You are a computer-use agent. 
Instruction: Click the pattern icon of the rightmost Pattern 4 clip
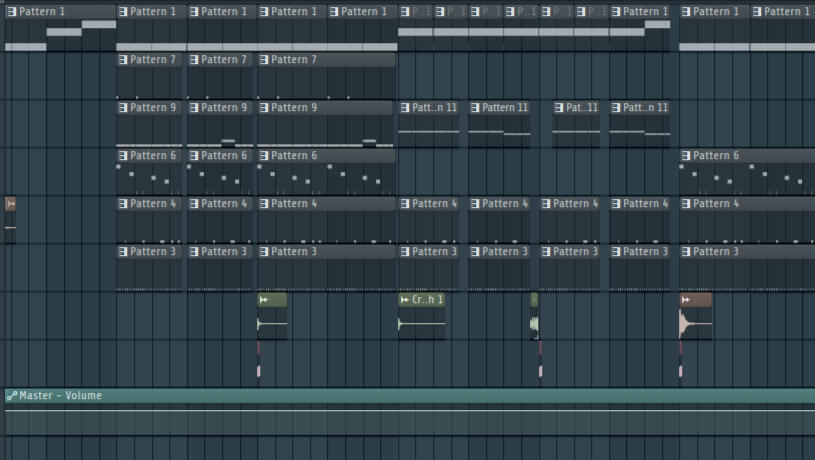686,204
